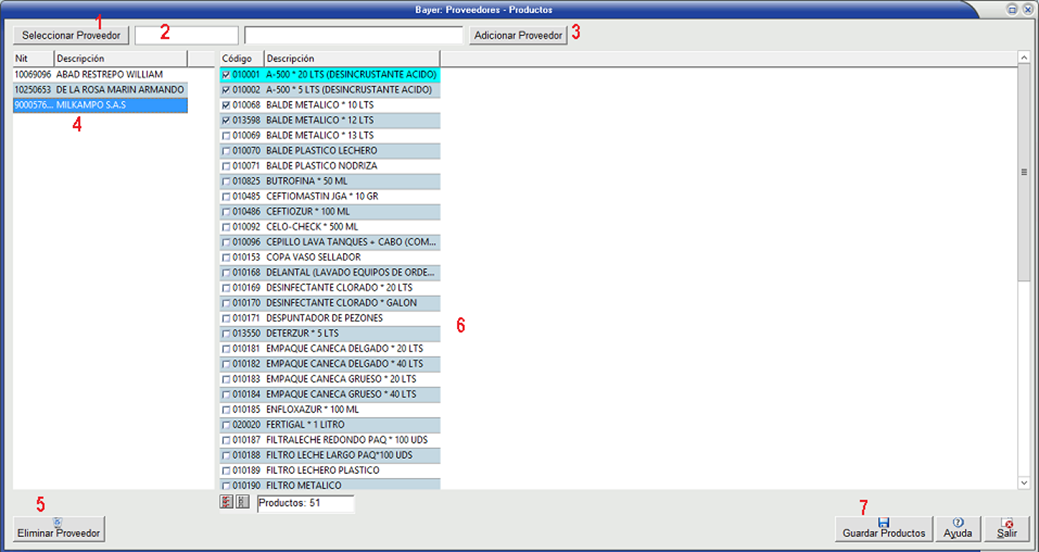The width and height of the screenshot is (1039, 552).
Task: Exit the window using Salir button
Action: point(1007,528)
